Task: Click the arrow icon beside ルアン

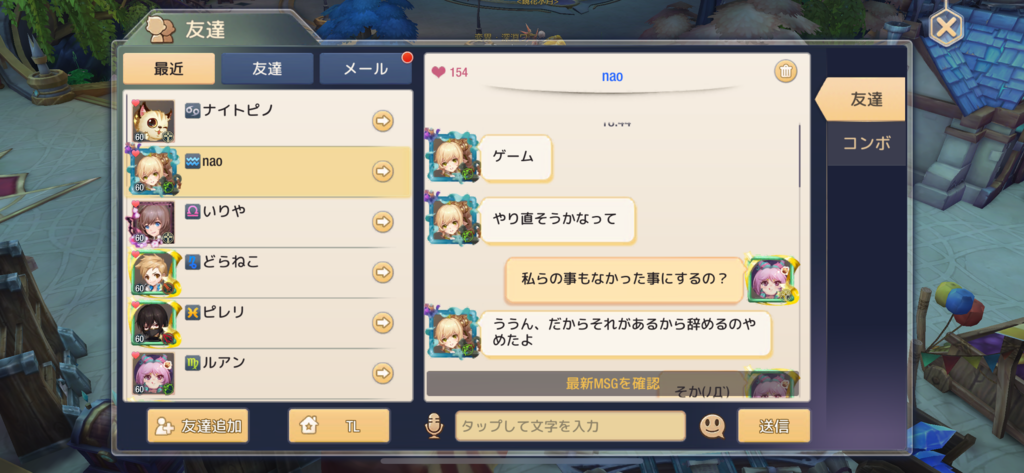Action: tap(383, 373)
